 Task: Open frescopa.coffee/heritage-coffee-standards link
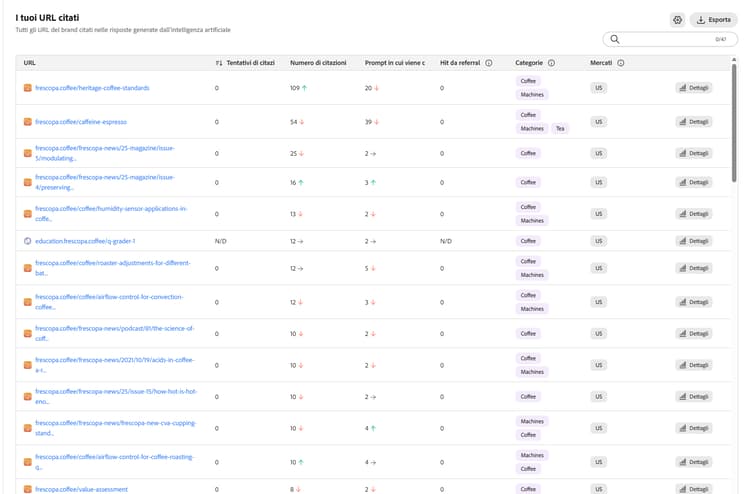point(92,88)
